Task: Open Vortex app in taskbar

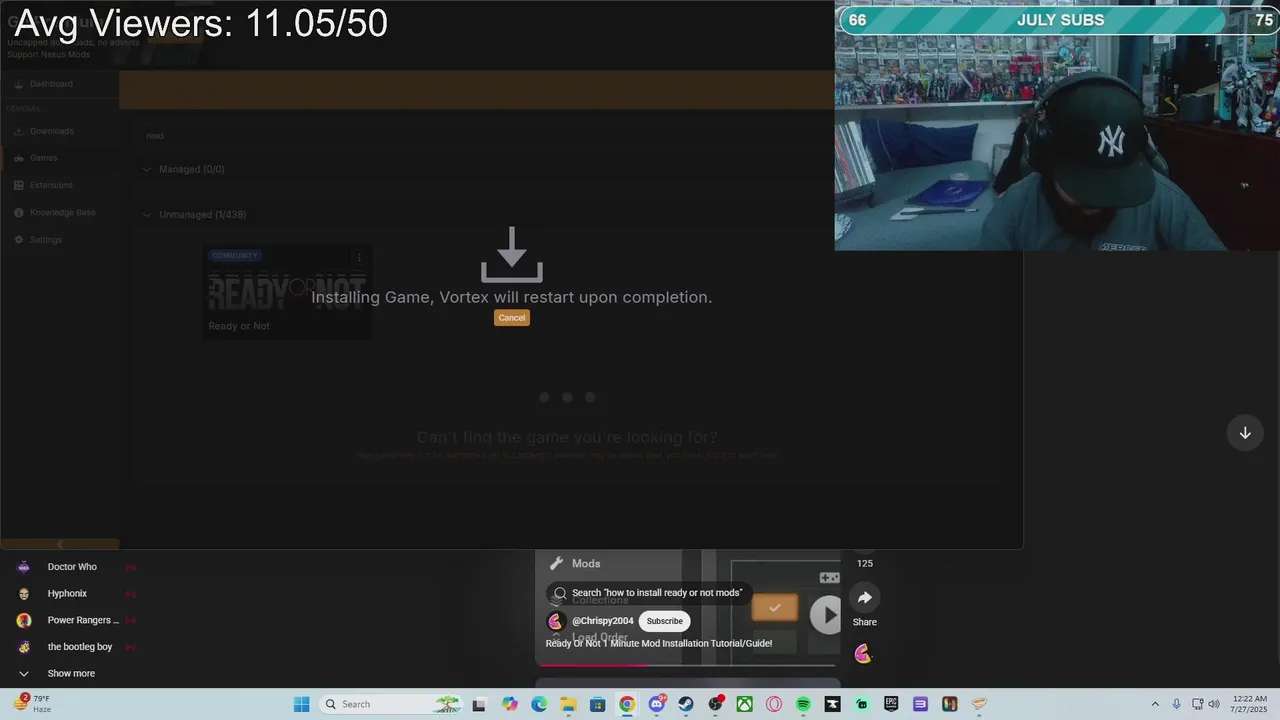Action: (x=980, y=705)
